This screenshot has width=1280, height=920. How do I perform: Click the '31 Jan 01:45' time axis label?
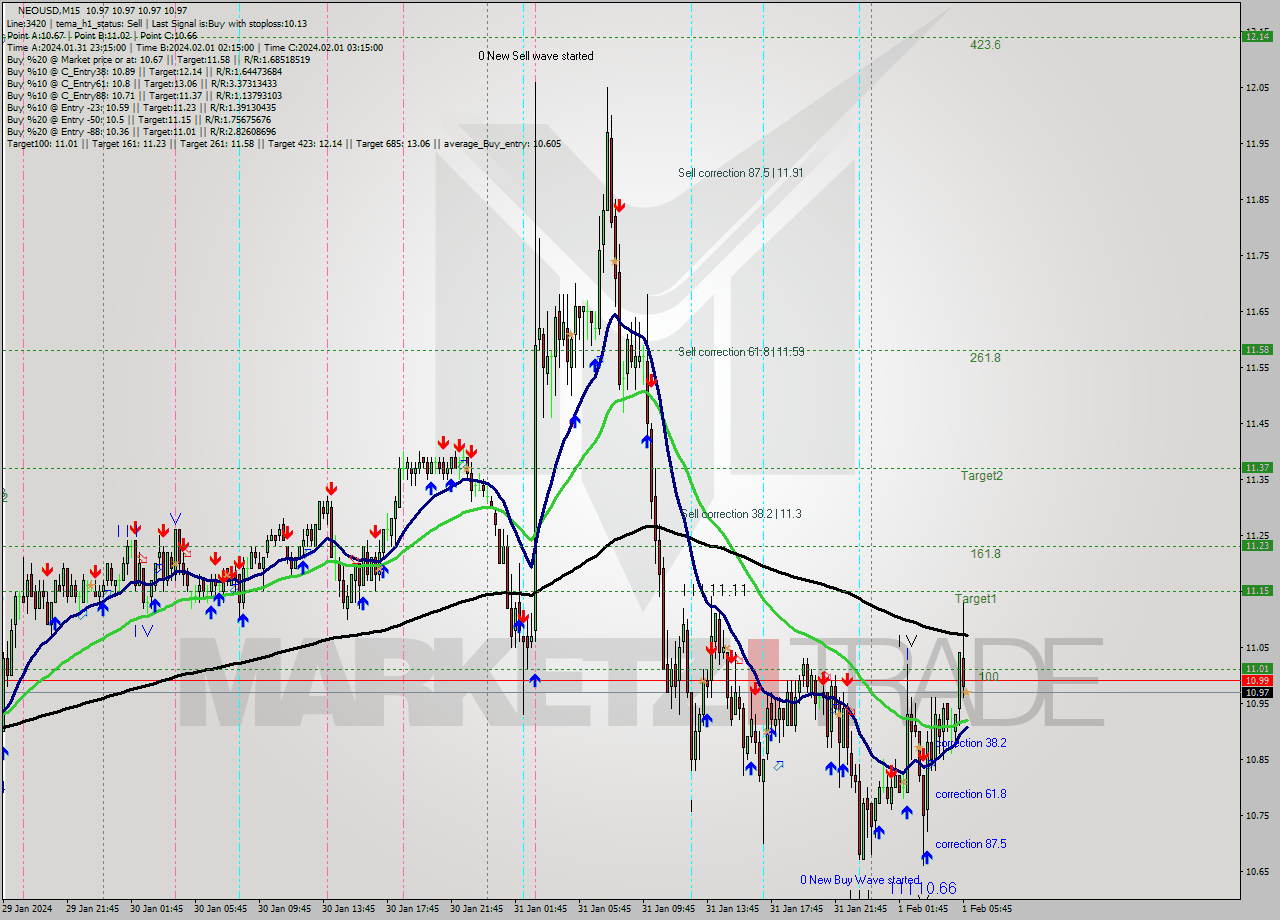(541, 908)
